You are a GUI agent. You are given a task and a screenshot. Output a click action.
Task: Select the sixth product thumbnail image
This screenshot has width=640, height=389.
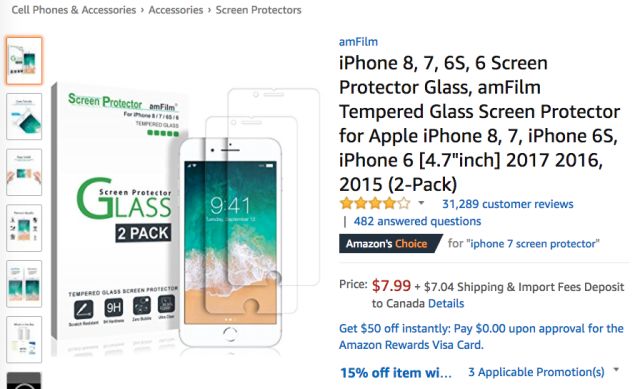coord(24,340)
